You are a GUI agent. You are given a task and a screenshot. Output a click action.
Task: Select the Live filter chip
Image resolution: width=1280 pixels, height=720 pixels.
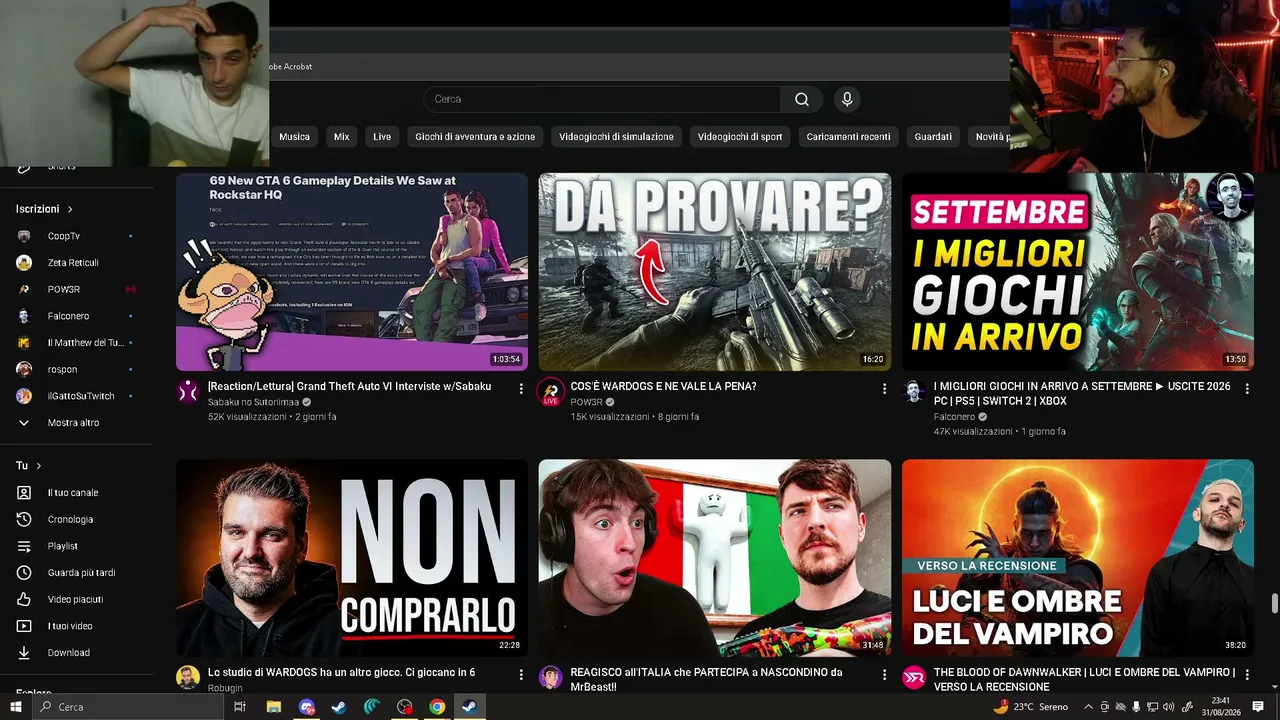coord(382,137)
